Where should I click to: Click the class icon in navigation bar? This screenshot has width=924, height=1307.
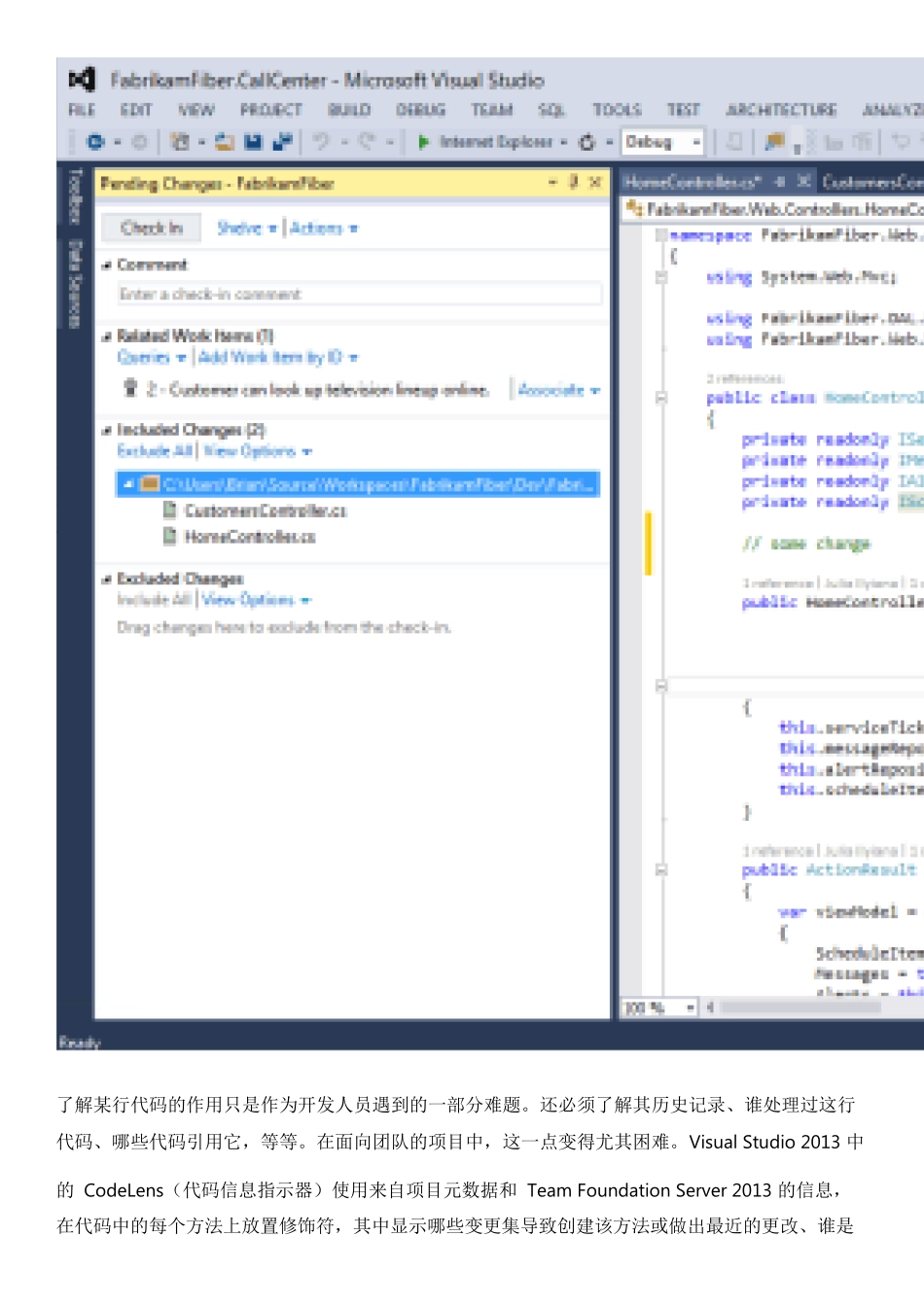(x=635, y=208)
